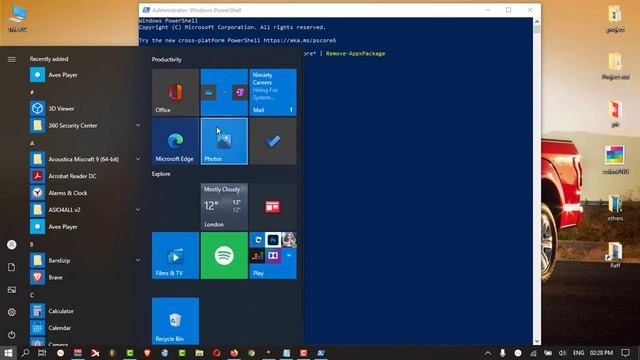Open the OneDrive and OneNote group tile
This screenshot has width=640, height=360.
coord(224,92)
